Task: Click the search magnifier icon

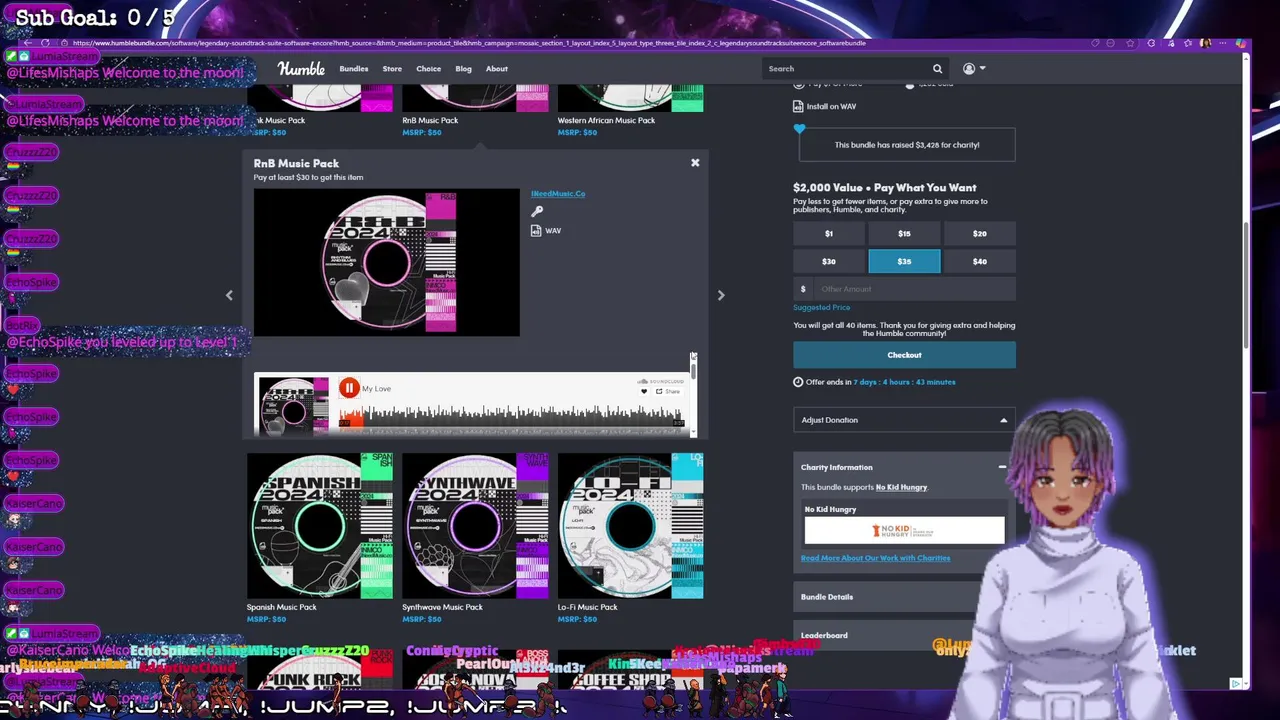Action: tap(937, 69)
